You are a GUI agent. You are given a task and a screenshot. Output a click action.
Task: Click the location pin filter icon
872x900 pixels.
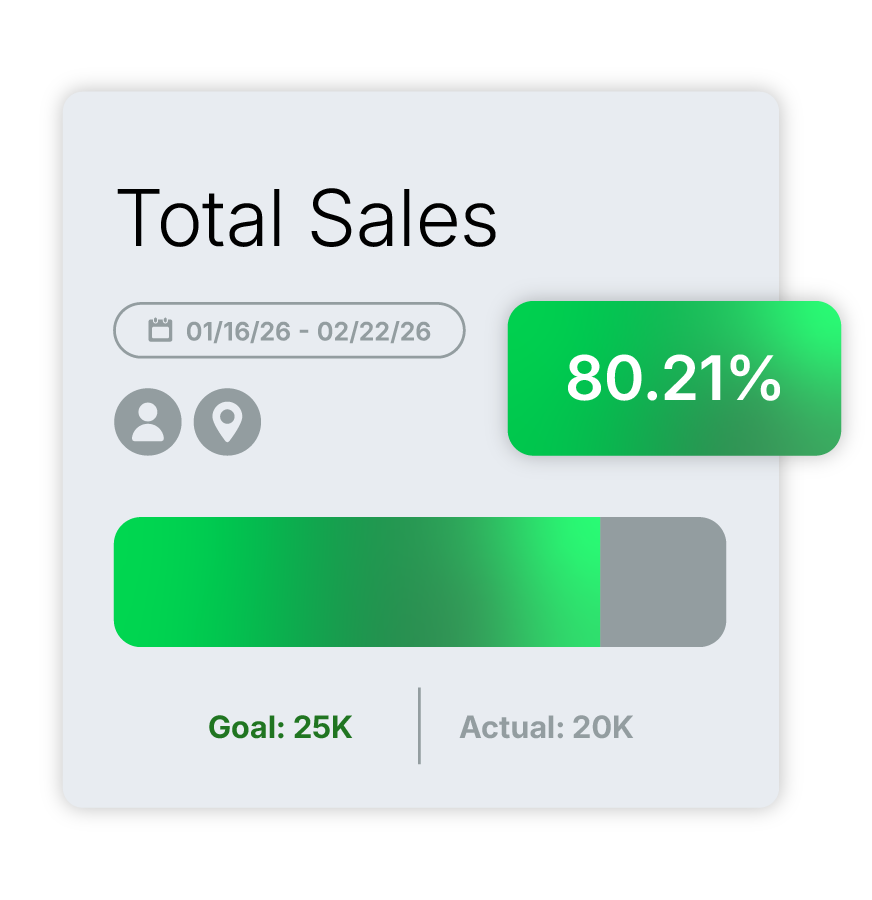pos(227,422)
